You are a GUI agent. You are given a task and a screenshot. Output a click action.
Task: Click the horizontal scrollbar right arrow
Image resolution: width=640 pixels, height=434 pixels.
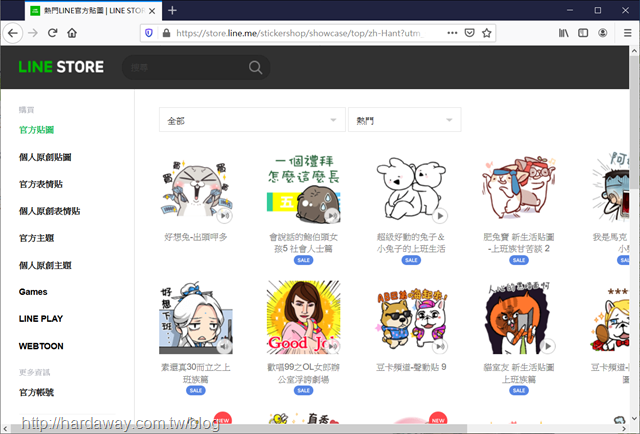(624, 429)
